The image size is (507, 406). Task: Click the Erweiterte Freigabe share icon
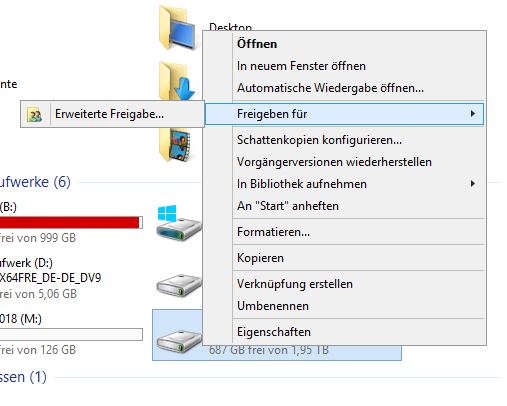click(34, 114)
